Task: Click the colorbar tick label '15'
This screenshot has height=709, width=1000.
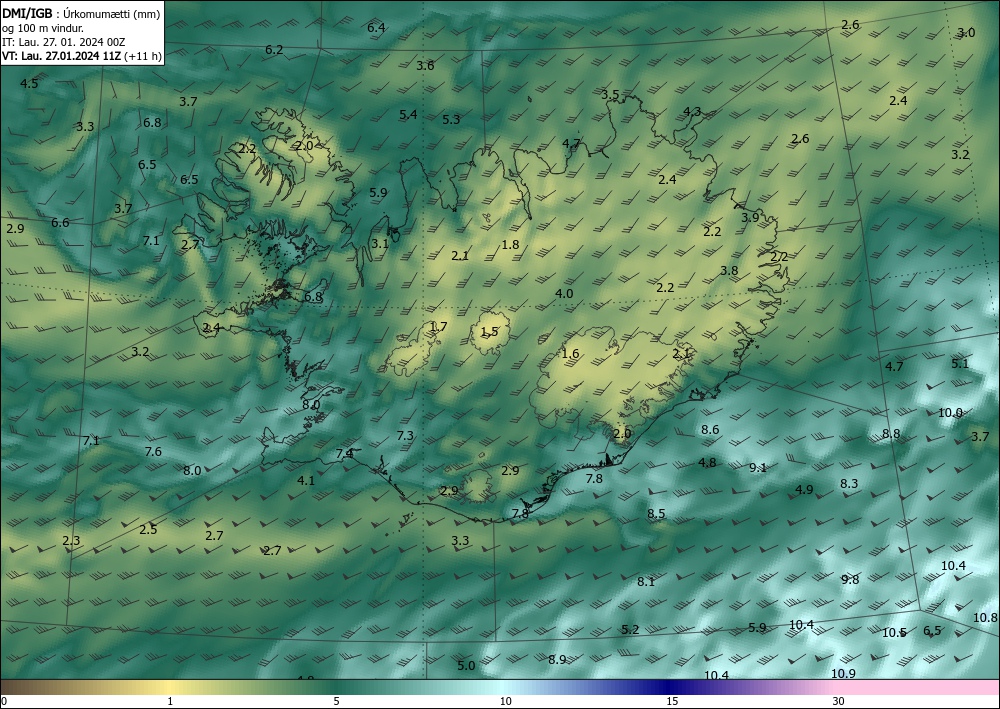Action: coord(672,702)
